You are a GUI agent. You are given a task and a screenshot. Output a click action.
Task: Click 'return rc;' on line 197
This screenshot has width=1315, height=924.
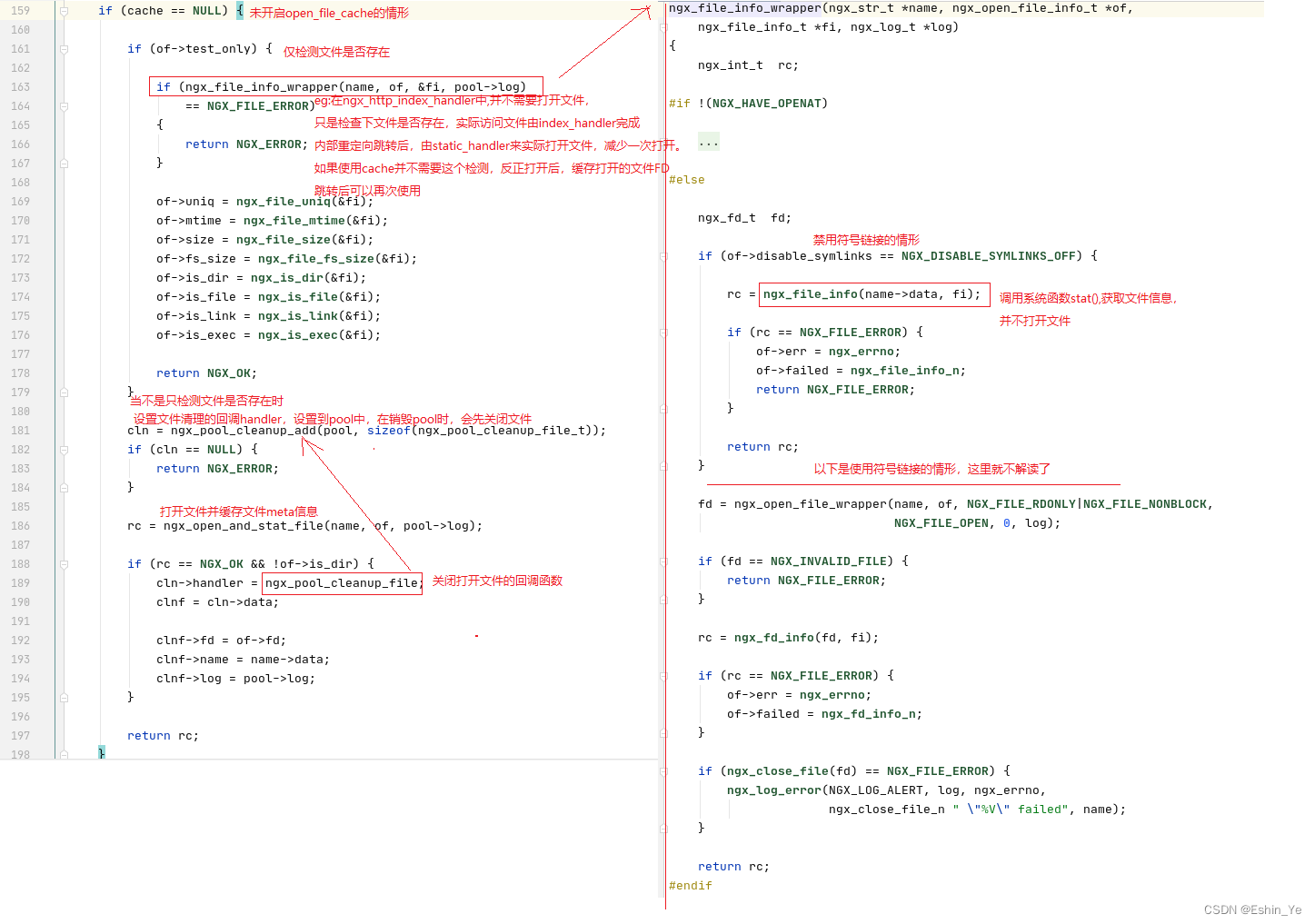click(x=164, y=736)
